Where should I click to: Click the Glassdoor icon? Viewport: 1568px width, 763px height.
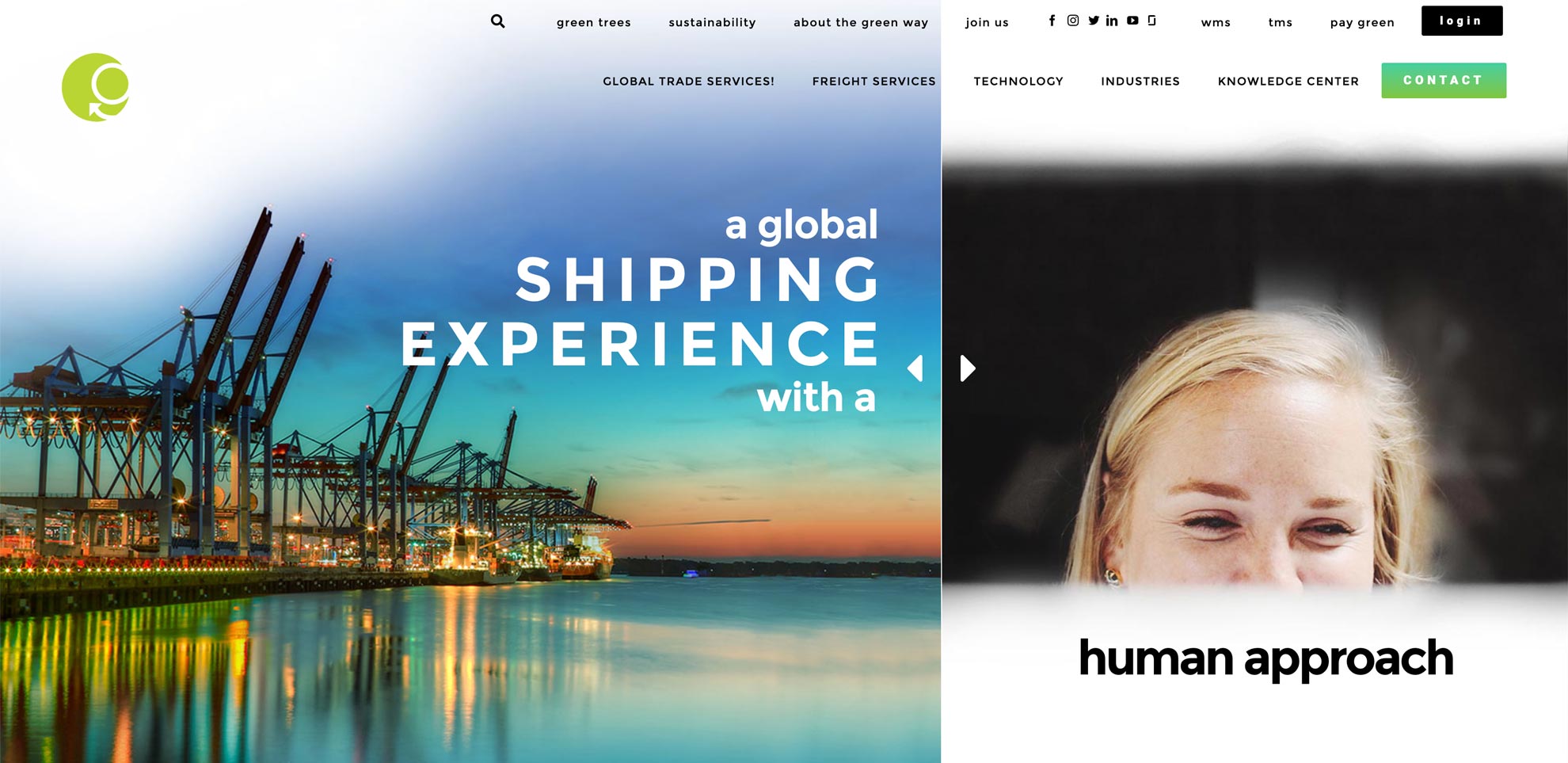(1152, 21)
